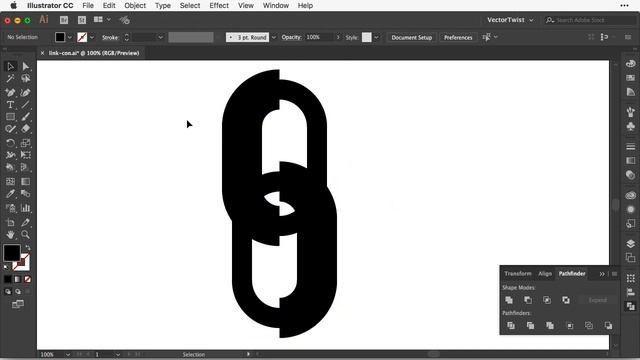Open Layers panel from right dock
This screenshot has width=640, height=360.
click(631, 244)
